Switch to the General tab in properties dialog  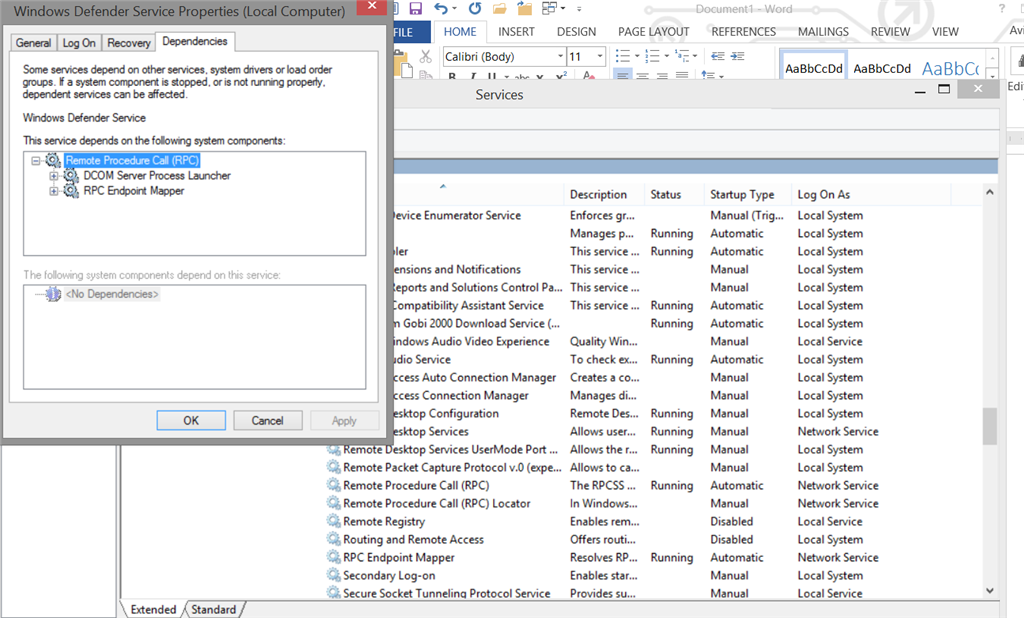(33, 43)
